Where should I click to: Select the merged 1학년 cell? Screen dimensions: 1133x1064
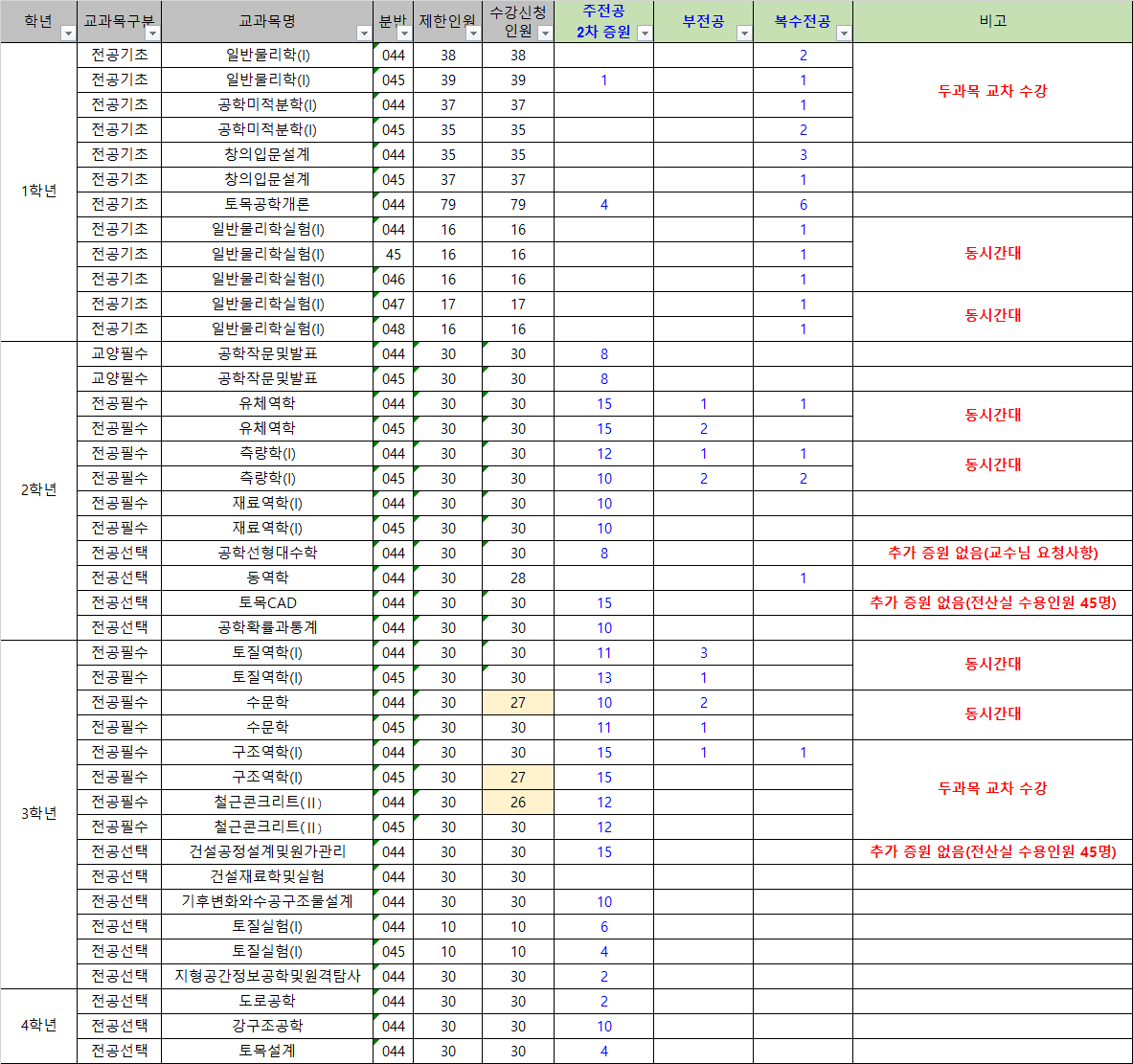point(39,192)
